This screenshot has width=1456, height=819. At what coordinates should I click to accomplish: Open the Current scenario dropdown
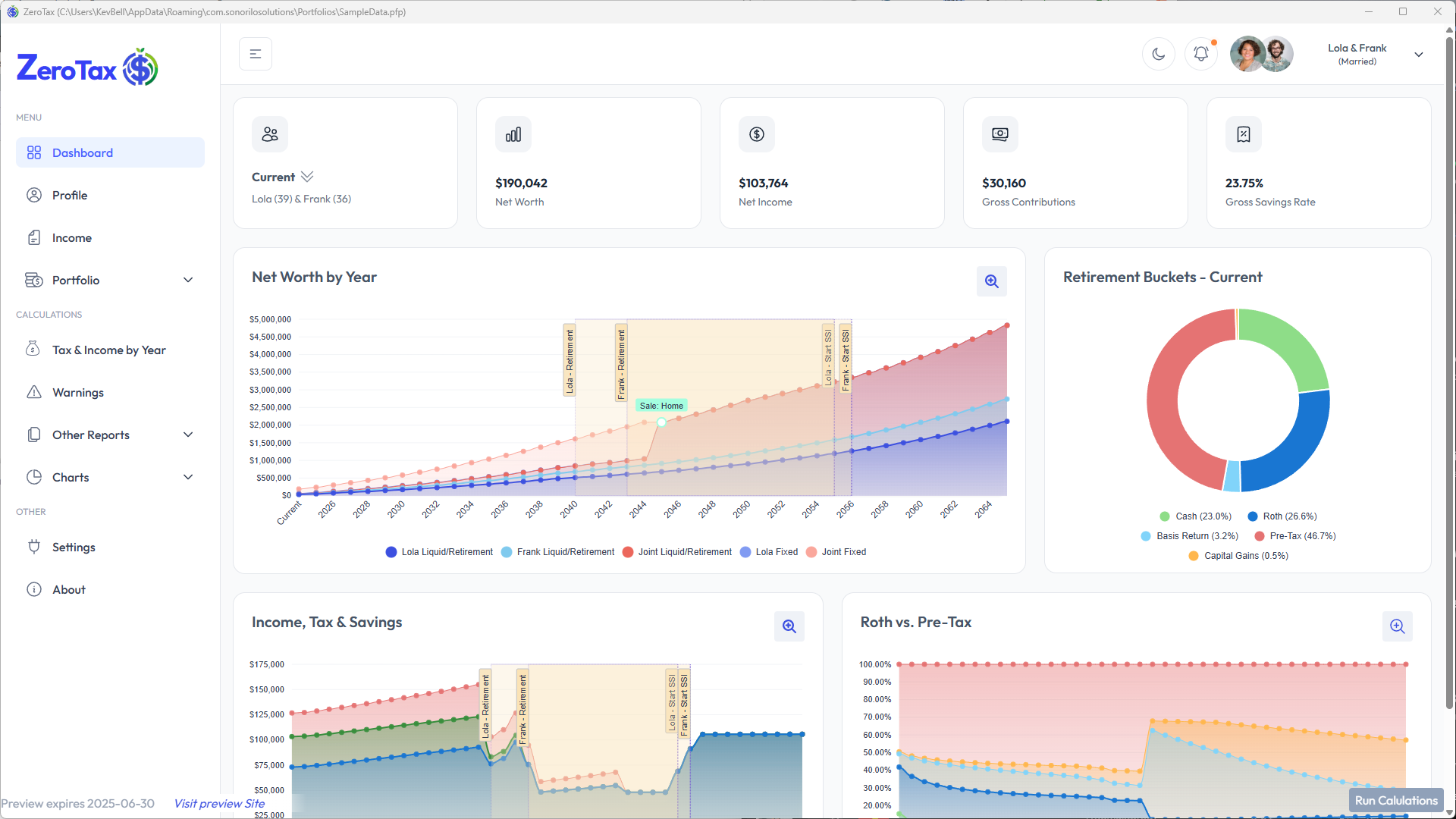coord(306,177)
